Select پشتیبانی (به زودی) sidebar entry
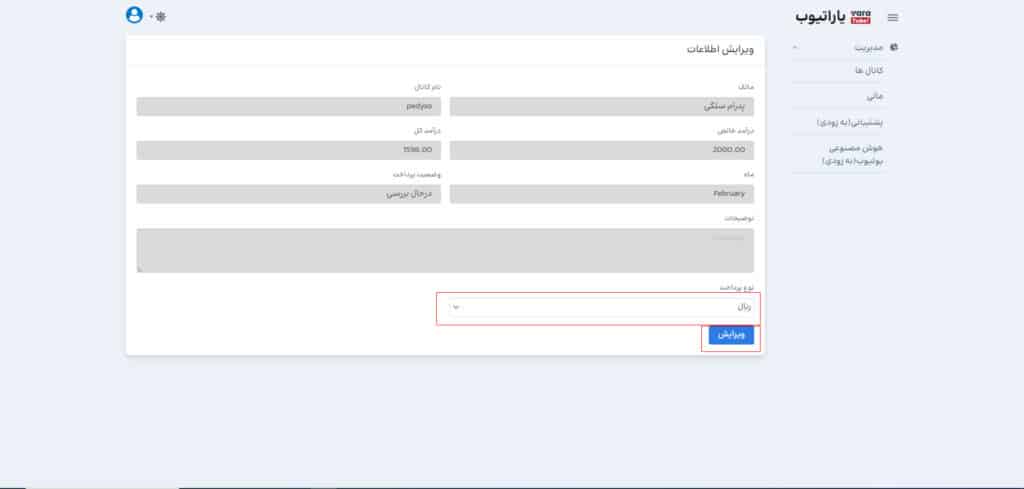 click(x=850, y=122)
